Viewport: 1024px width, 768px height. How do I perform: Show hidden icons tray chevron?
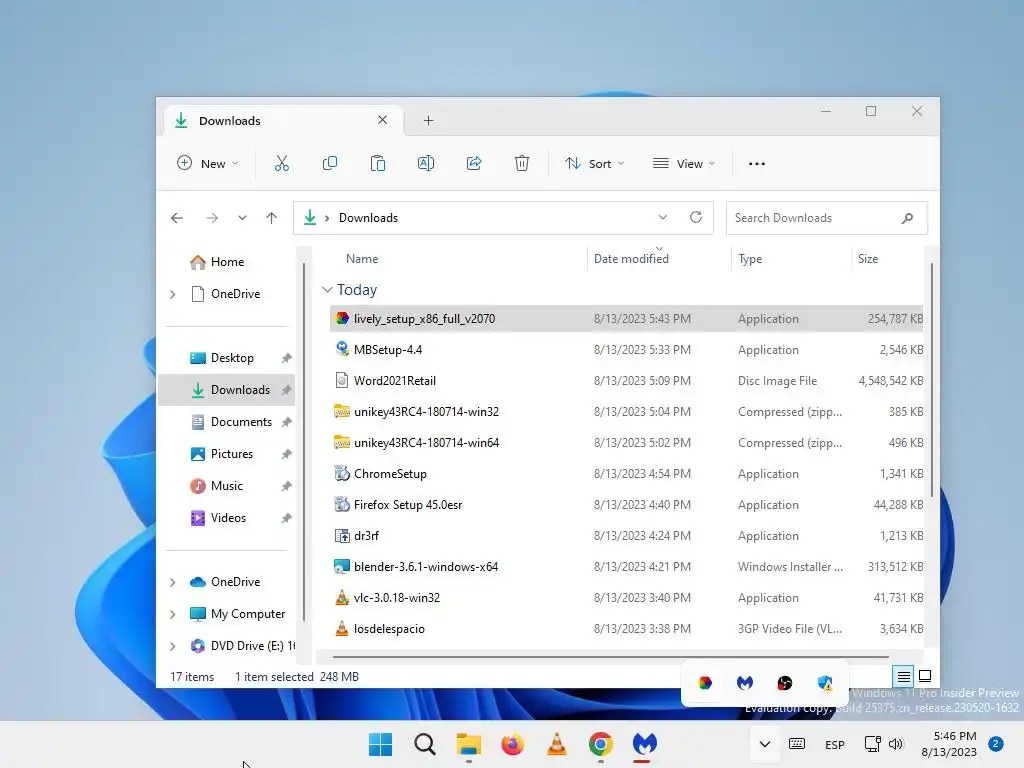[765, 744]
